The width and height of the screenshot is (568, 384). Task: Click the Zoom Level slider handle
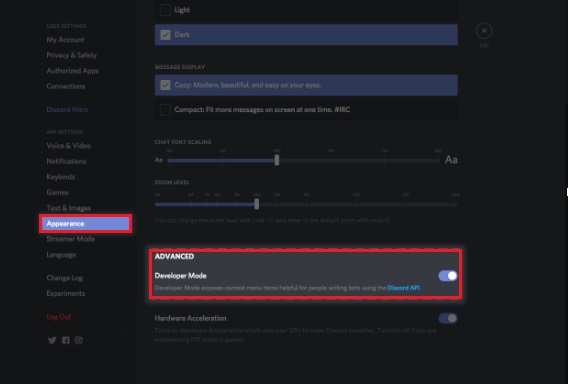pyautogui.click(x=256, y=204)
